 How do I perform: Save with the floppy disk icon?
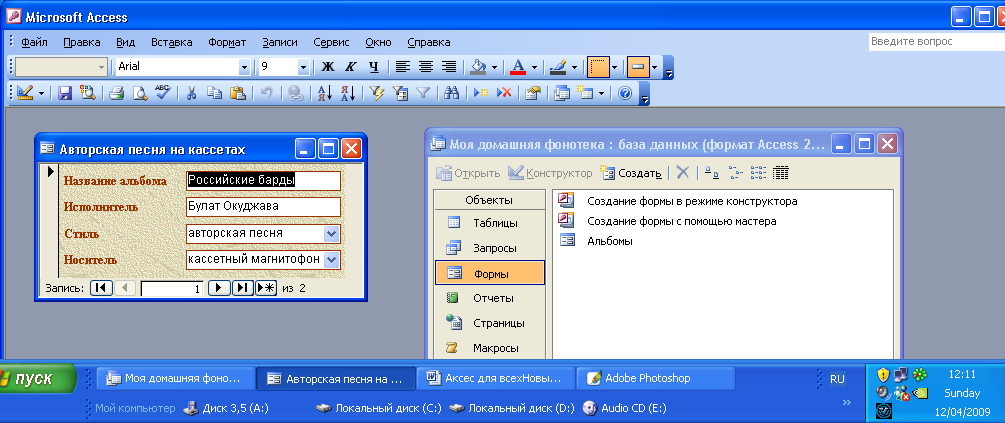point(65,94)
